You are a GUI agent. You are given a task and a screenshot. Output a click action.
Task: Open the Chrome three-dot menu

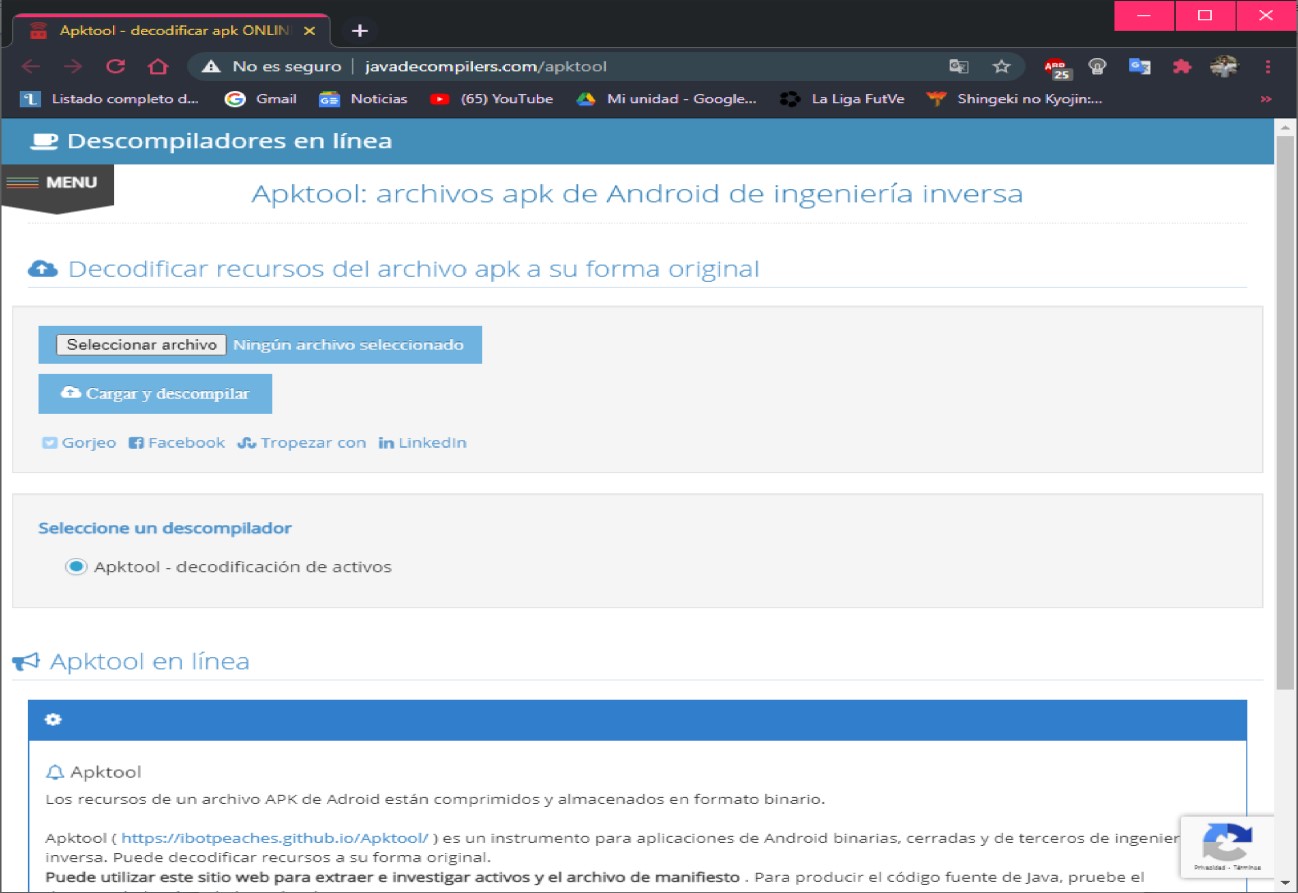click(1267, 66)
